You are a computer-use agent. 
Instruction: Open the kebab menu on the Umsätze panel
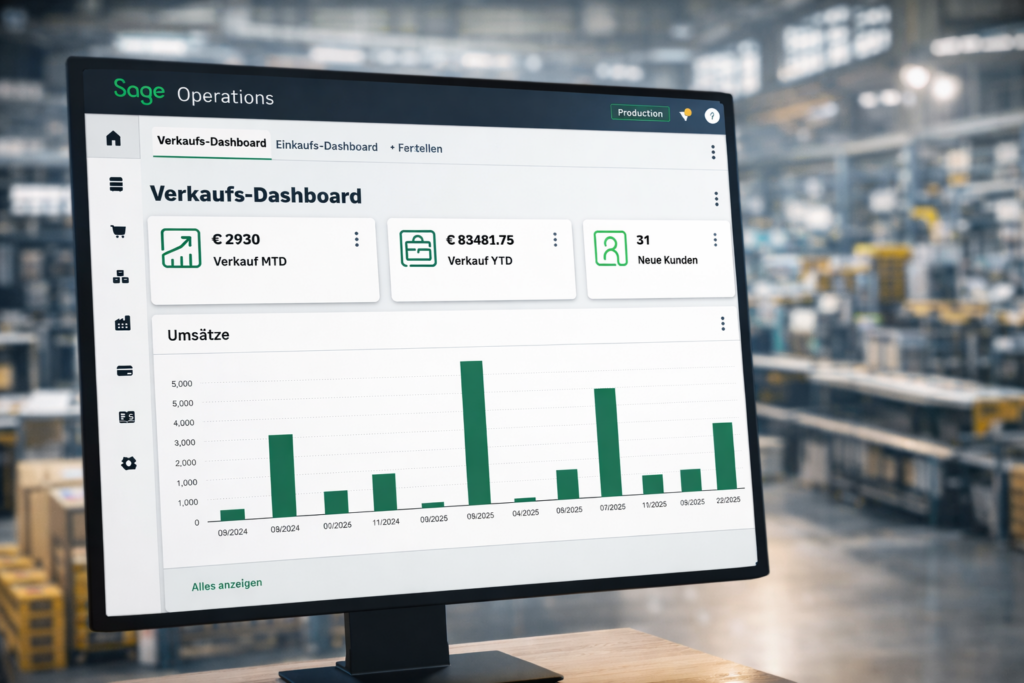[721, 324]
